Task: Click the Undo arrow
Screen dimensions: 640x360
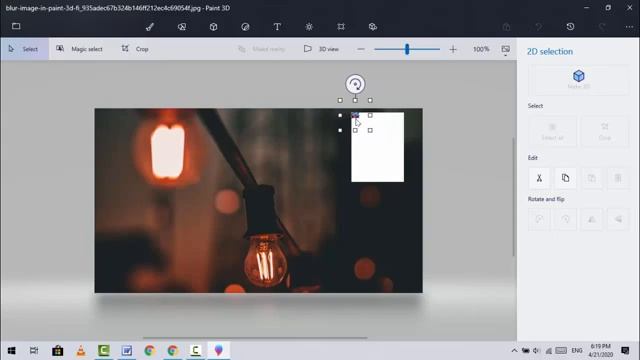Action: [539, 27]
